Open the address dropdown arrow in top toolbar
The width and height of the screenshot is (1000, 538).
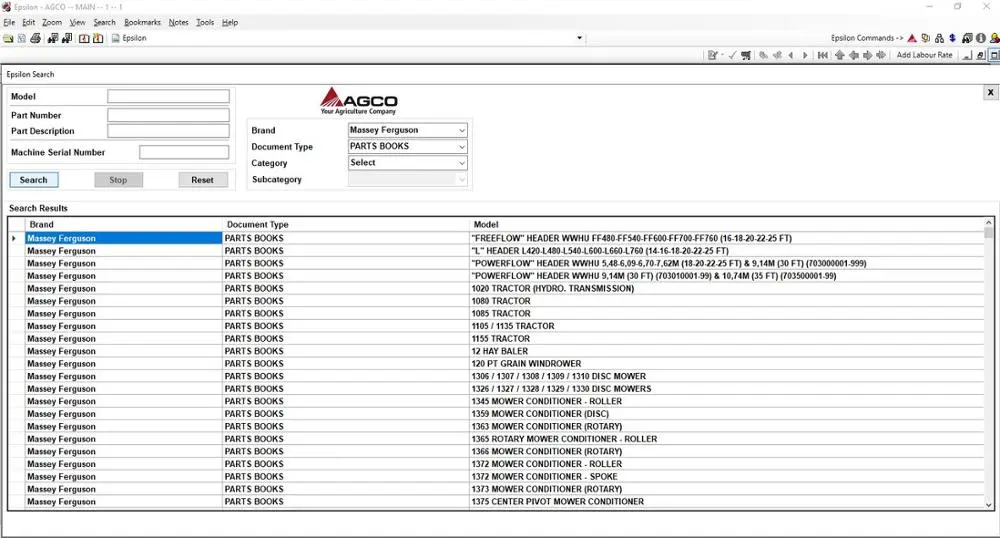tap(579, 38)
